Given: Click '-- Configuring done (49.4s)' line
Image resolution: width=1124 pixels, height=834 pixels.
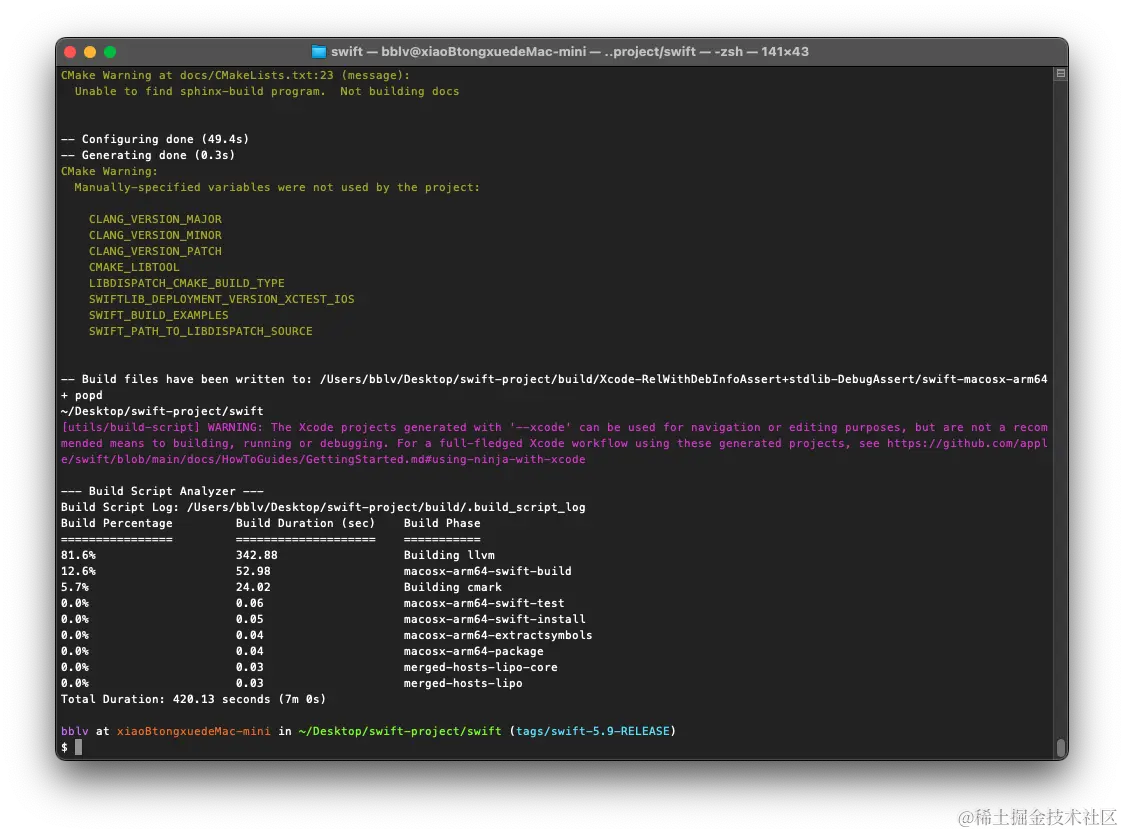Looking at the screenshot, I should pos(155,139).
